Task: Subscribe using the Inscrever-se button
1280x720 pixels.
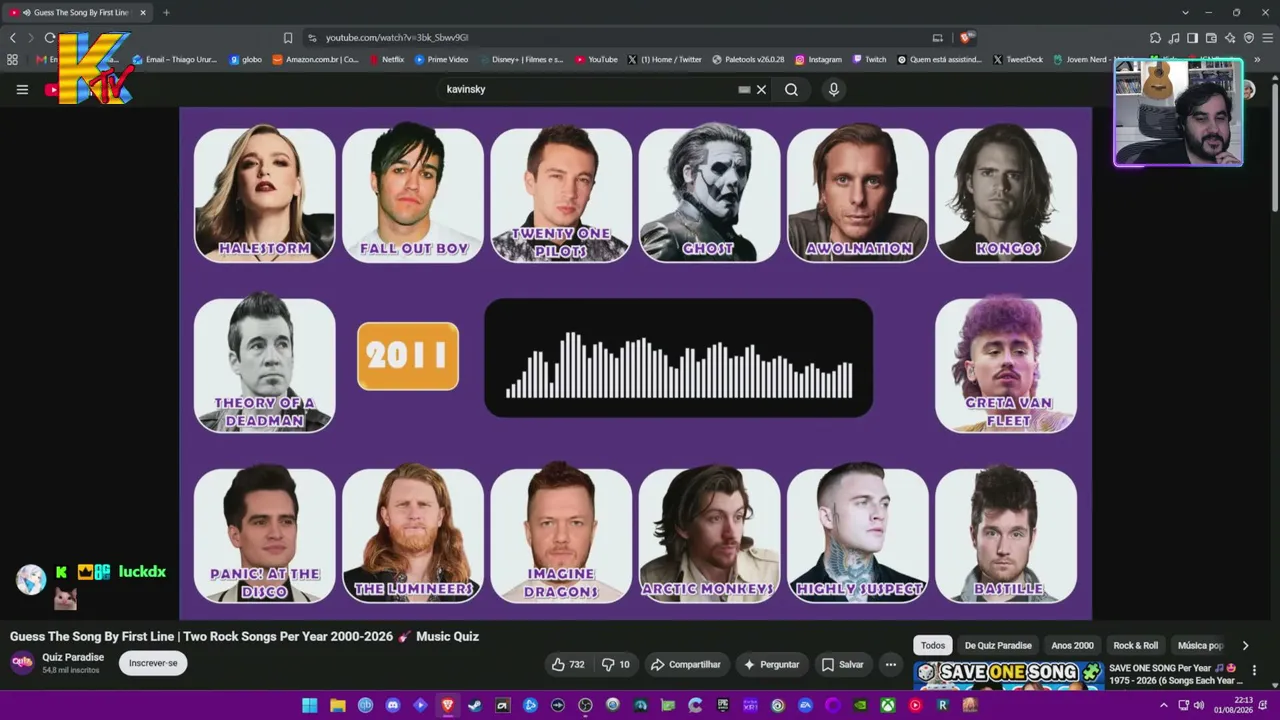Action: point(153,663)
